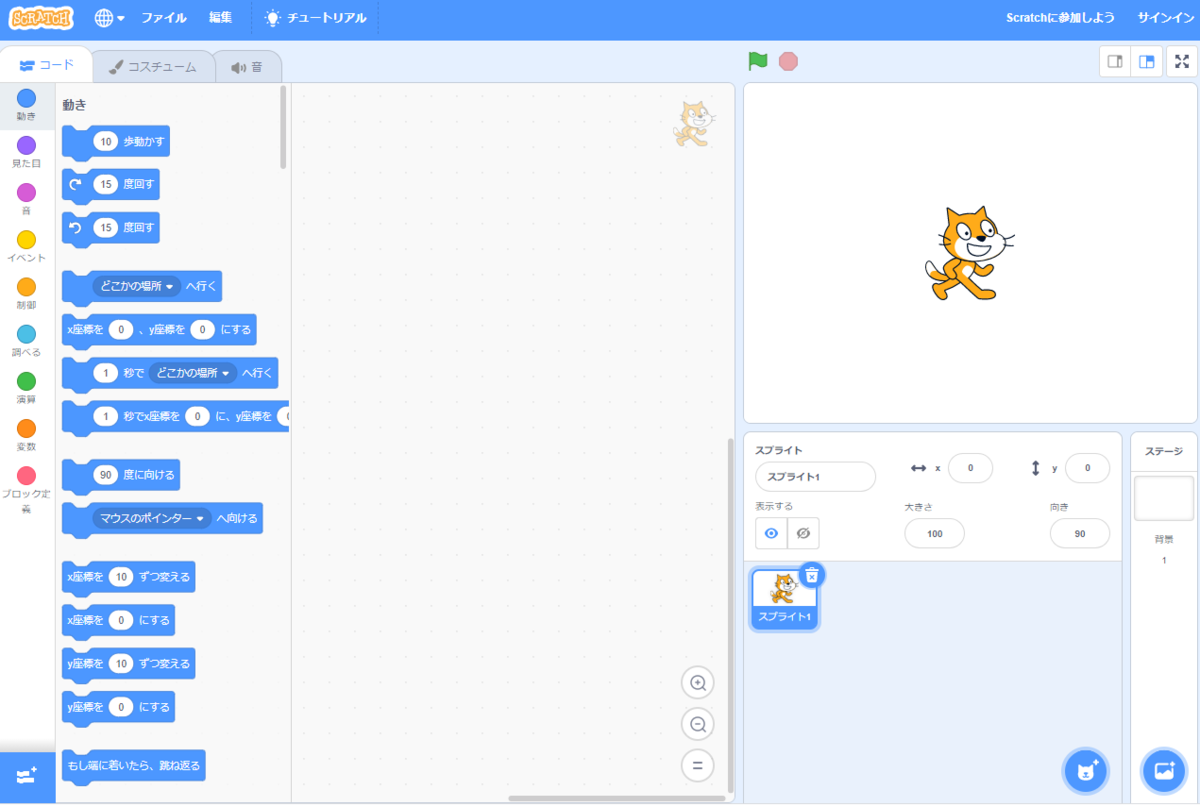
Task: Click the workspace horizontal scrollbar
Action: (617, 798)
